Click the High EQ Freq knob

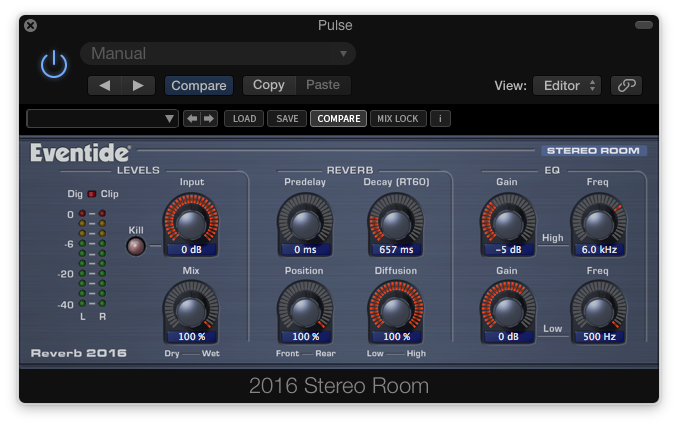coord(598,224)
